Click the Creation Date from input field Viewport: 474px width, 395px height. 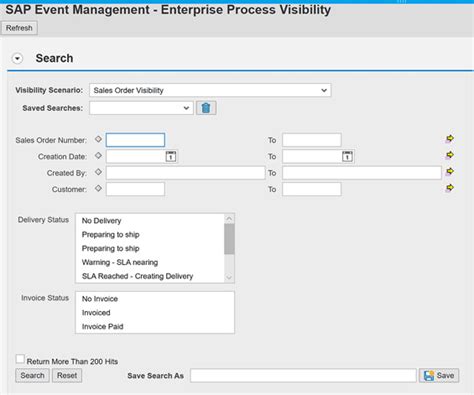[136, 156]
